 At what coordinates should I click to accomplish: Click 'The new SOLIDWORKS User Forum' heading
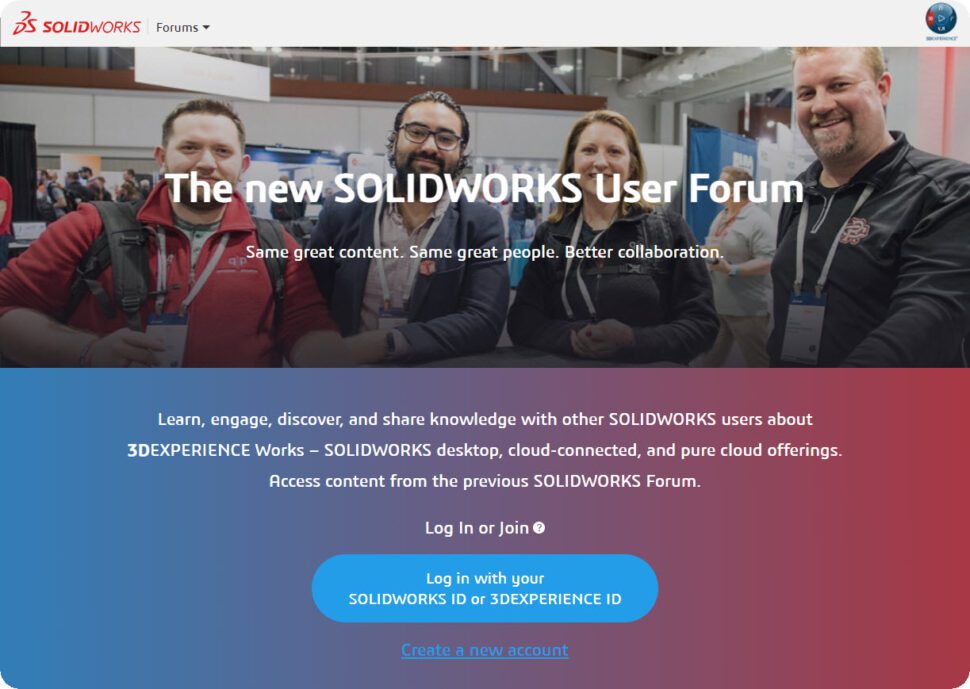coord(484,187)
